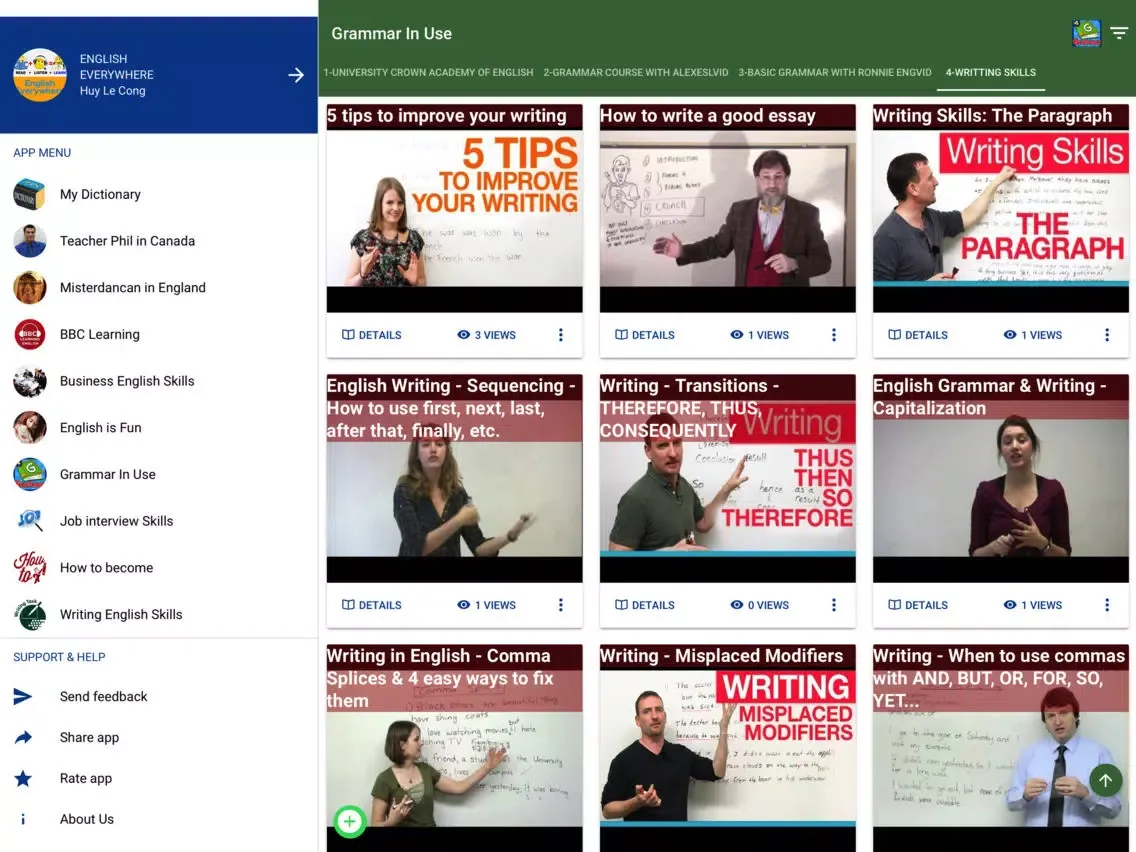Click the Rate app label
1136x852 pixels.
[x=86, y=778]
